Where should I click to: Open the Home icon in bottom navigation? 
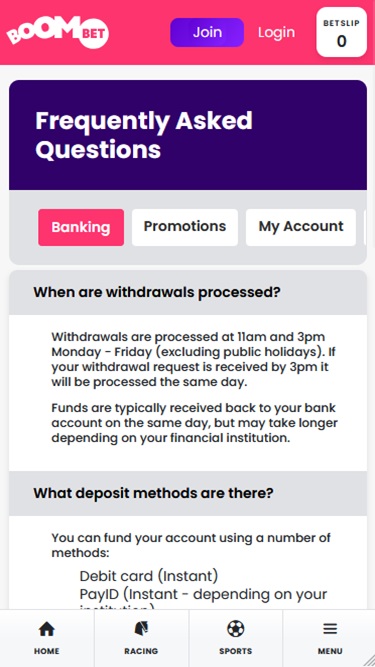[x=47, y=629]
